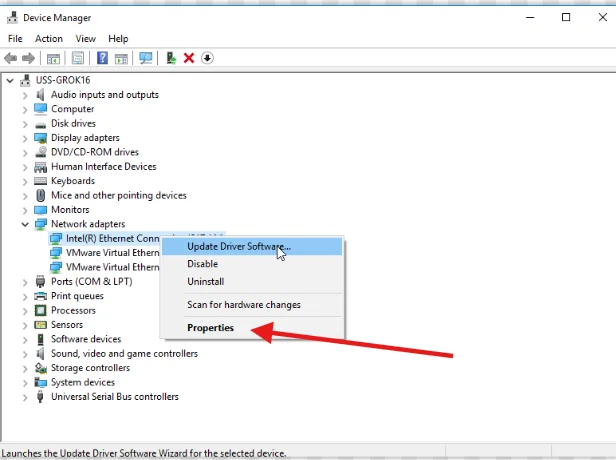616x460 pixels.
Task: Click Scan for hardware changes monitor icon
Action: [x=146, y=59]
